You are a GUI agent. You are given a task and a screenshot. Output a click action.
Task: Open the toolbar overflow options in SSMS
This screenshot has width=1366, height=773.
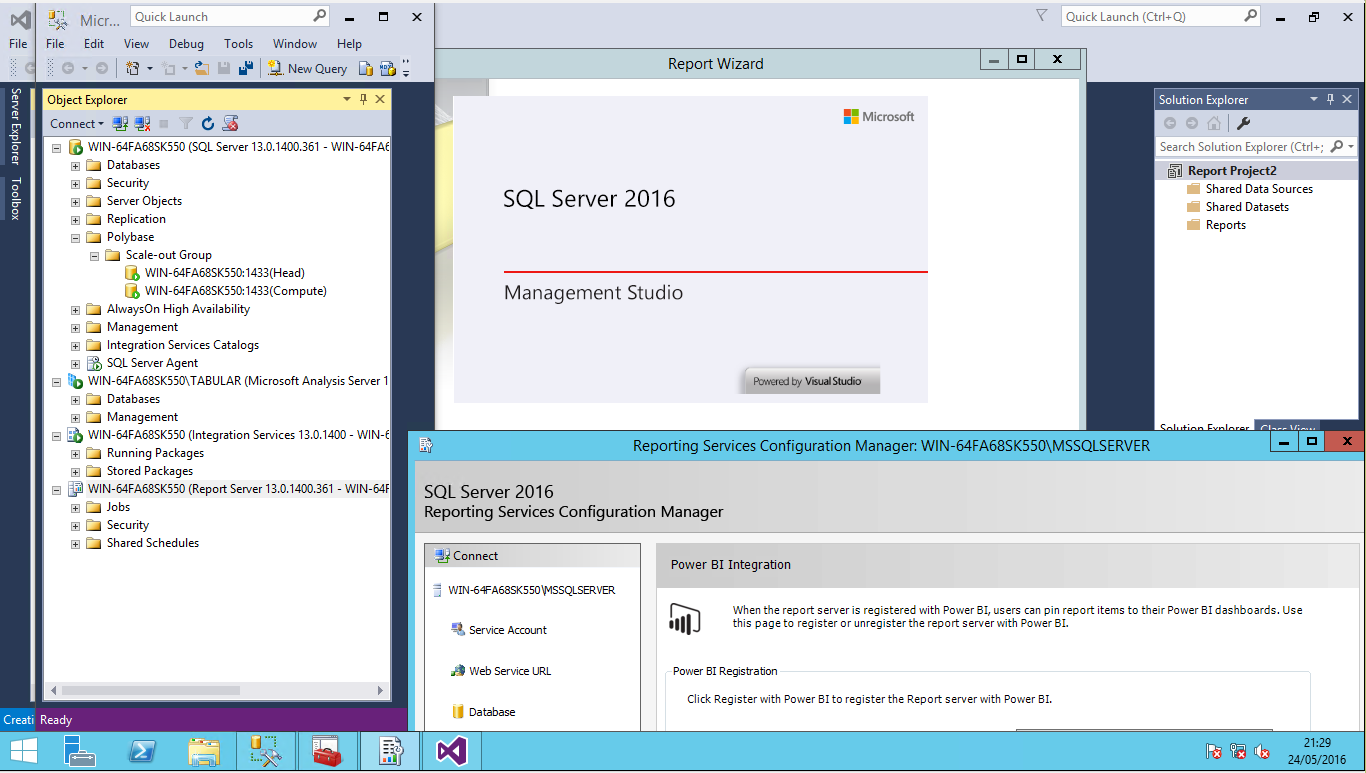point(406,68)
